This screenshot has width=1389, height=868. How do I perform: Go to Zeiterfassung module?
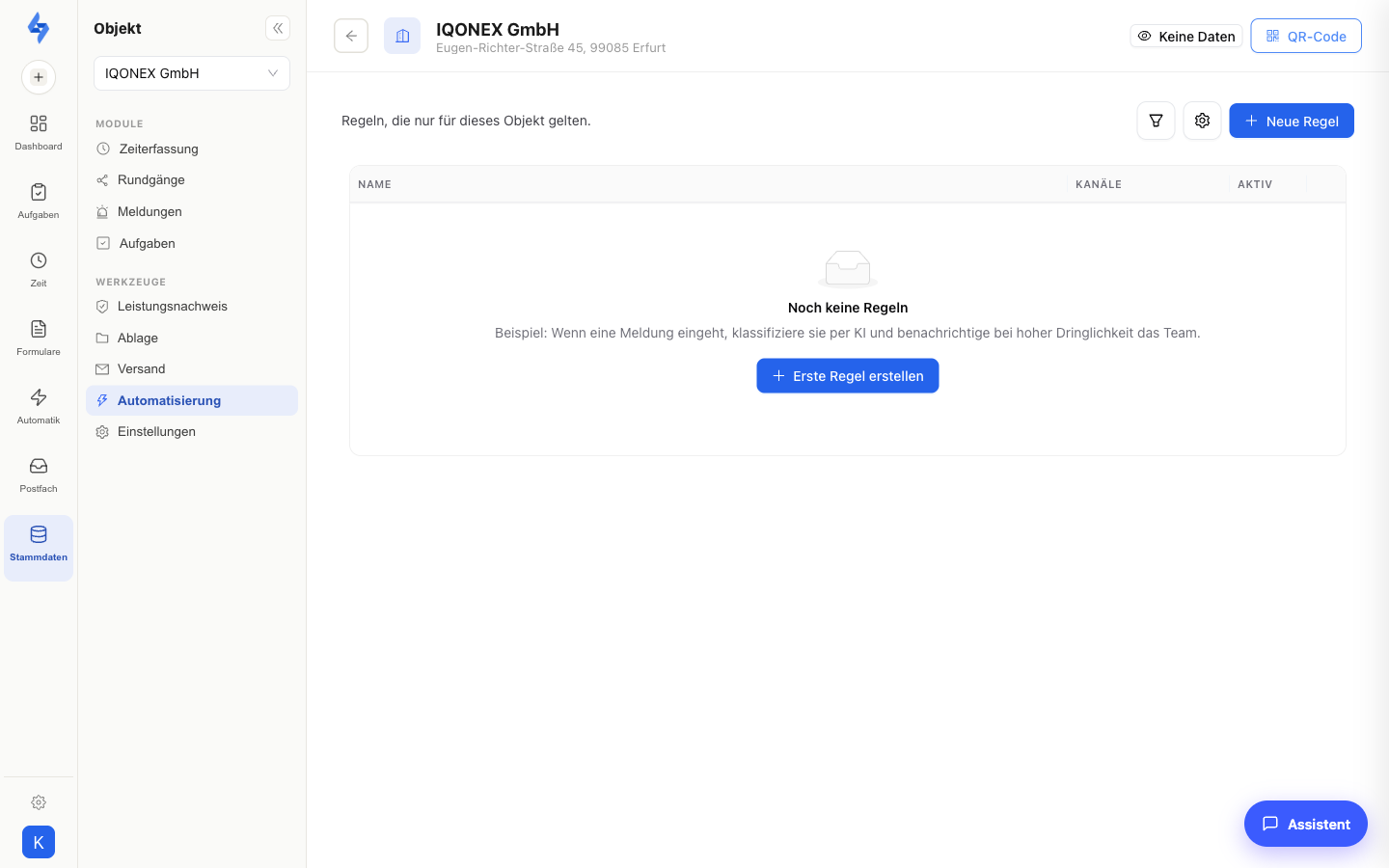click(x=192, y=149)
